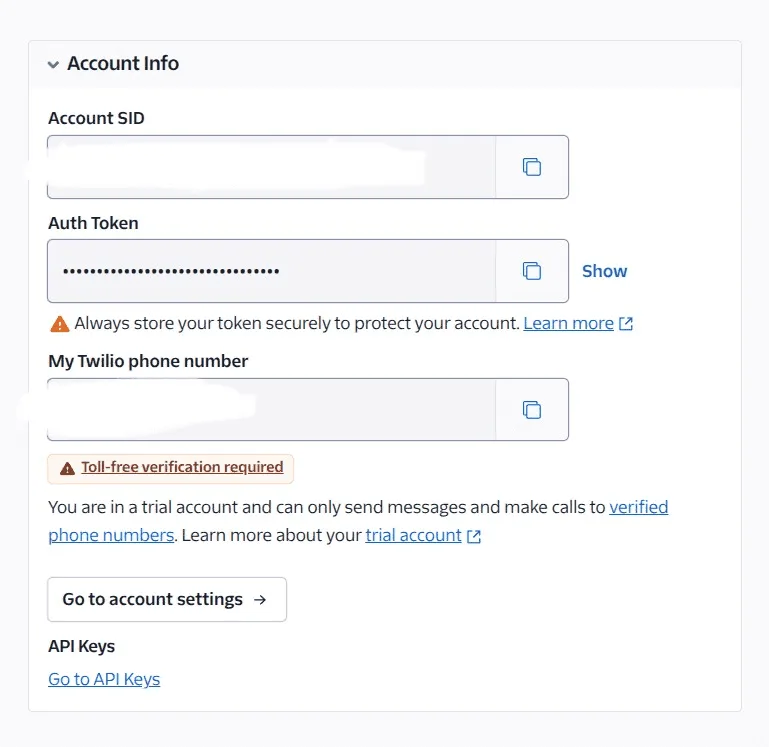Select the Auth Token masked field
769x747 pixels.
[x=271, y=271]
